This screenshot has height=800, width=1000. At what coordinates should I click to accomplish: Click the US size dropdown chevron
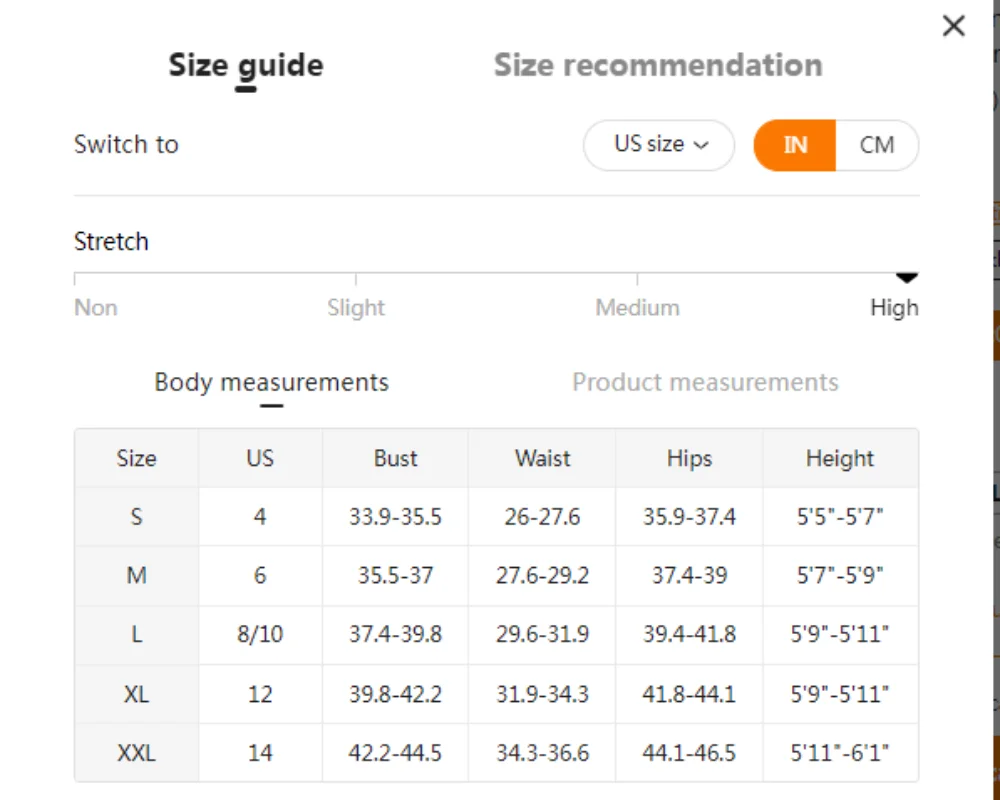click(x=701, y=145)
